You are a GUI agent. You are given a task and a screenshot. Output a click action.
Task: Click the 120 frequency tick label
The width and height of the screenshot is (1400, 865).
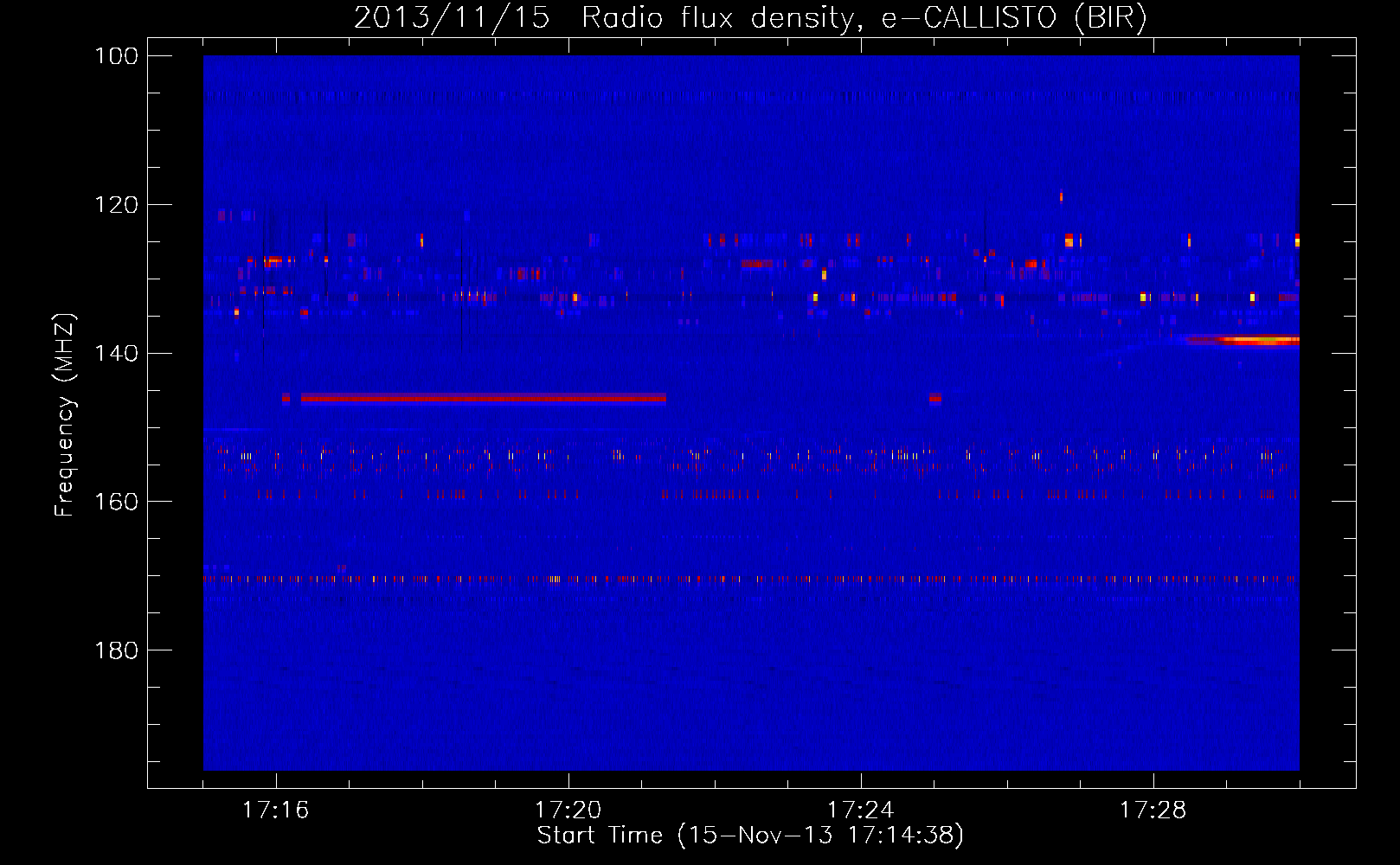pyautogui.click(x=117, y=205)
